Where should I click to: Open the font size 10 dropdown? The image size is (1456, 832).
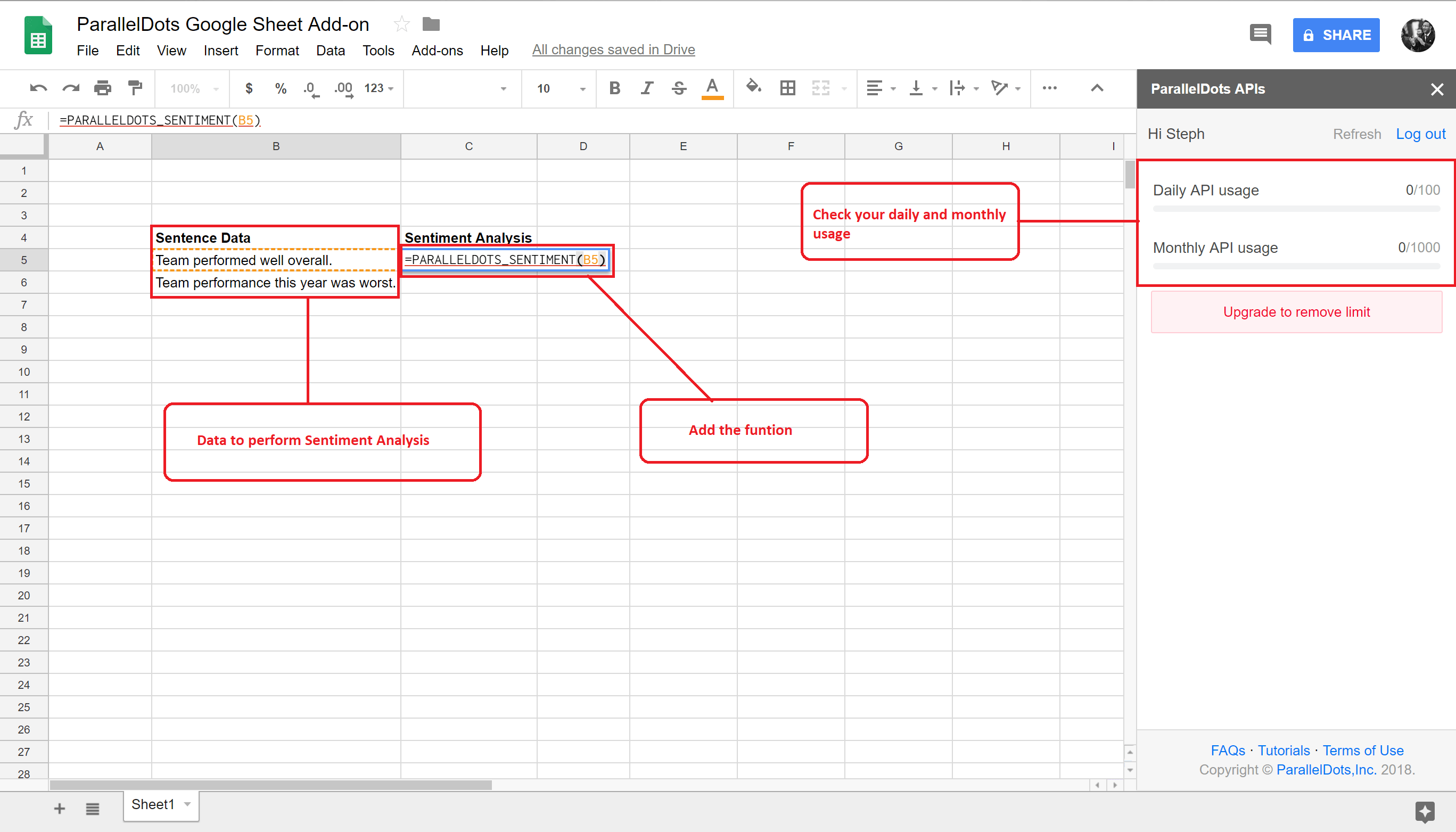(561, 88)
